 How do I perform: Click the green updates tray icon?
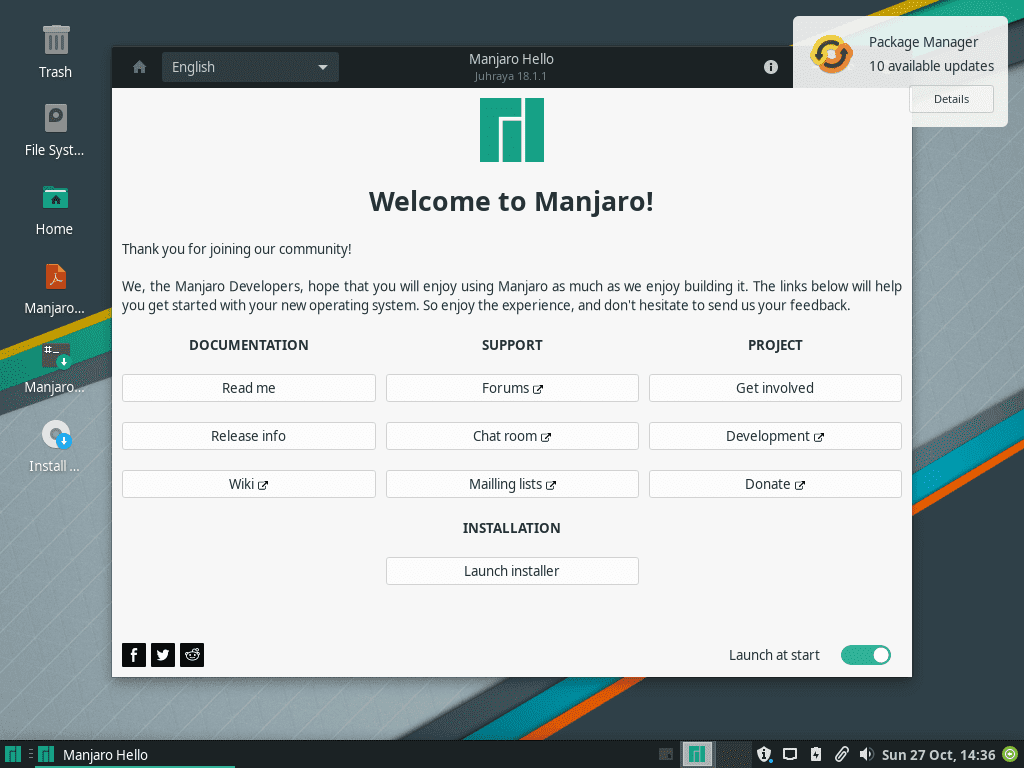click(x=1008, y=754)
